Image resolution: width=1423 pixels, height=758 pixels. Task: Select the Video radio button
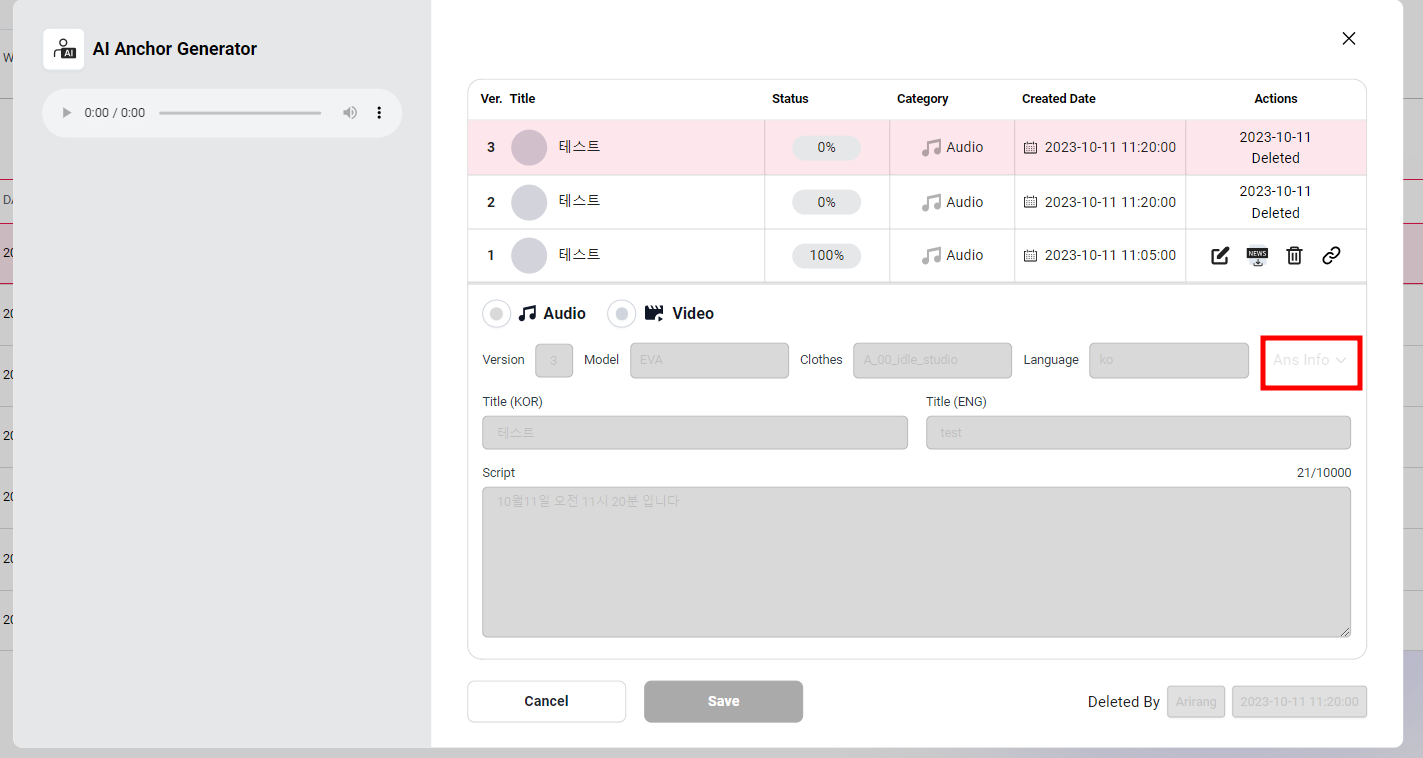(x=622, y=314)
